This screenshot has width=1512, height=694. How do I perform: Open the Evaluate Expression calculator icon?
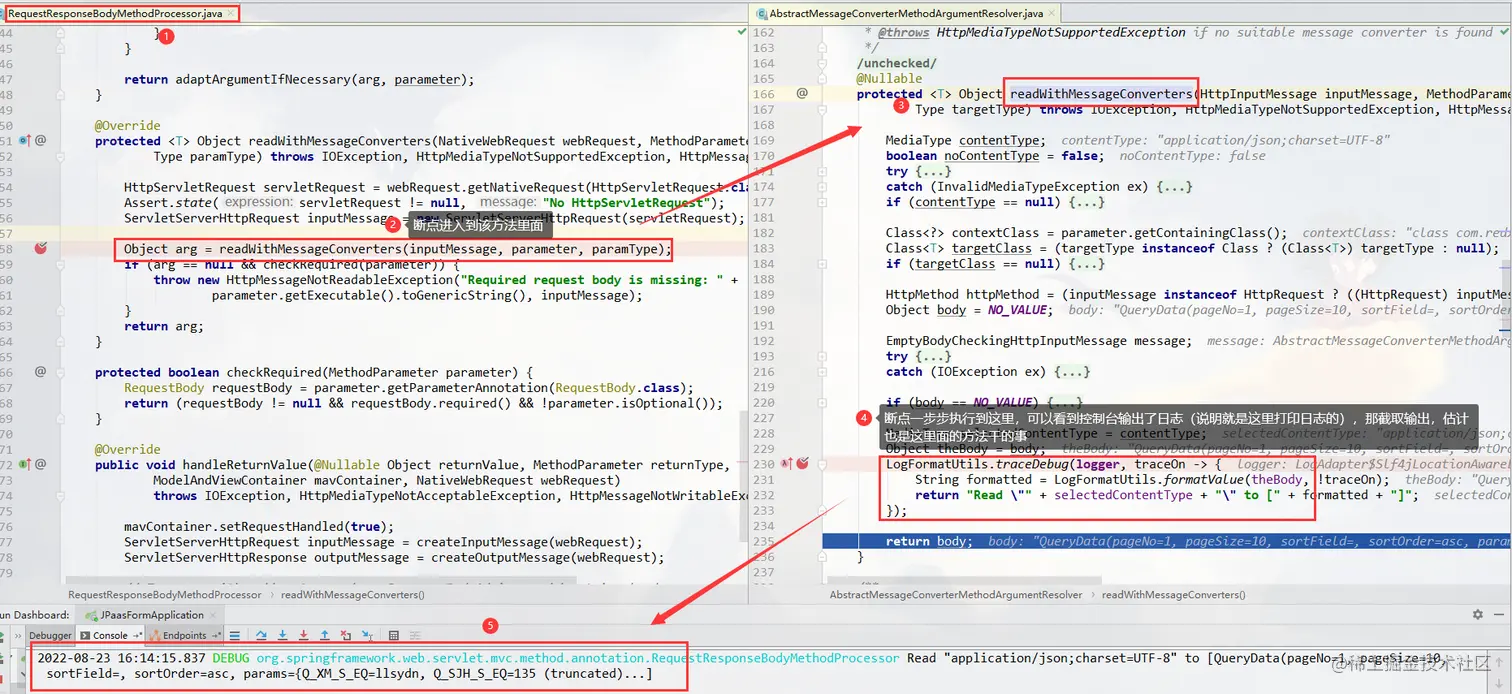(x=393, y=635)
